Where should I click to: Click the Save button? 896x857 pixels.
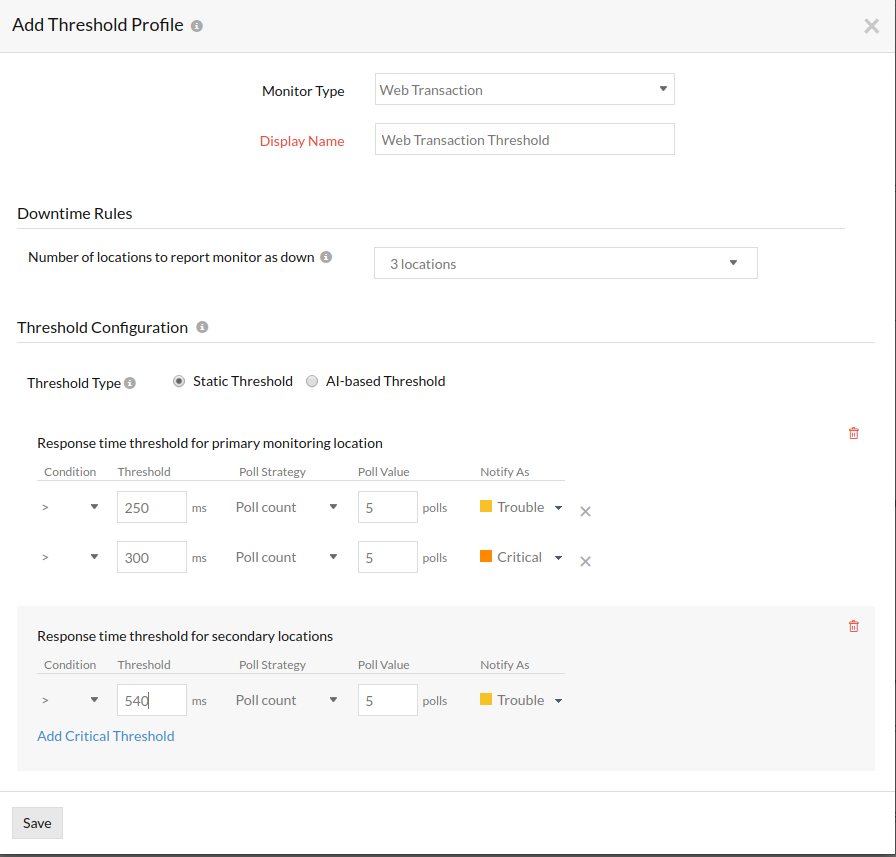pyautogui.click(x=37, y=823)
